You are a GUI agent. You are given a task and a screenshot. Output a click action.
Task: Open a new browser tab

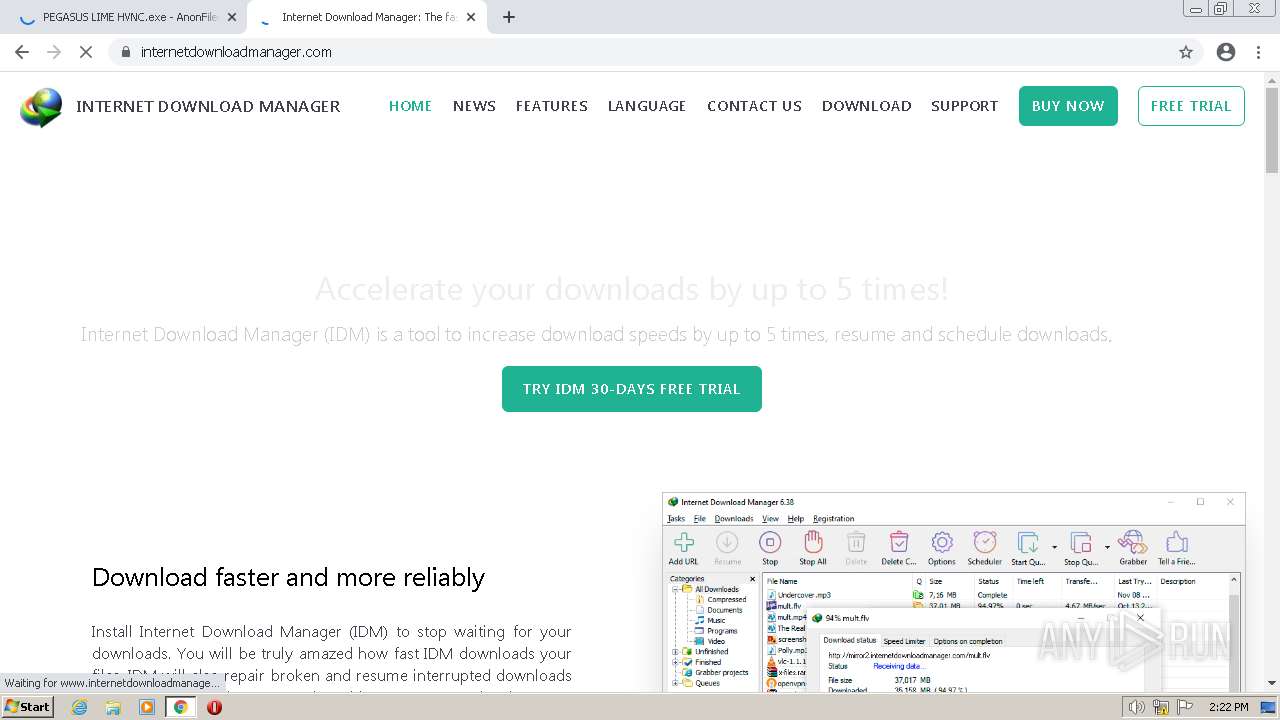click(x=509, y=17)
